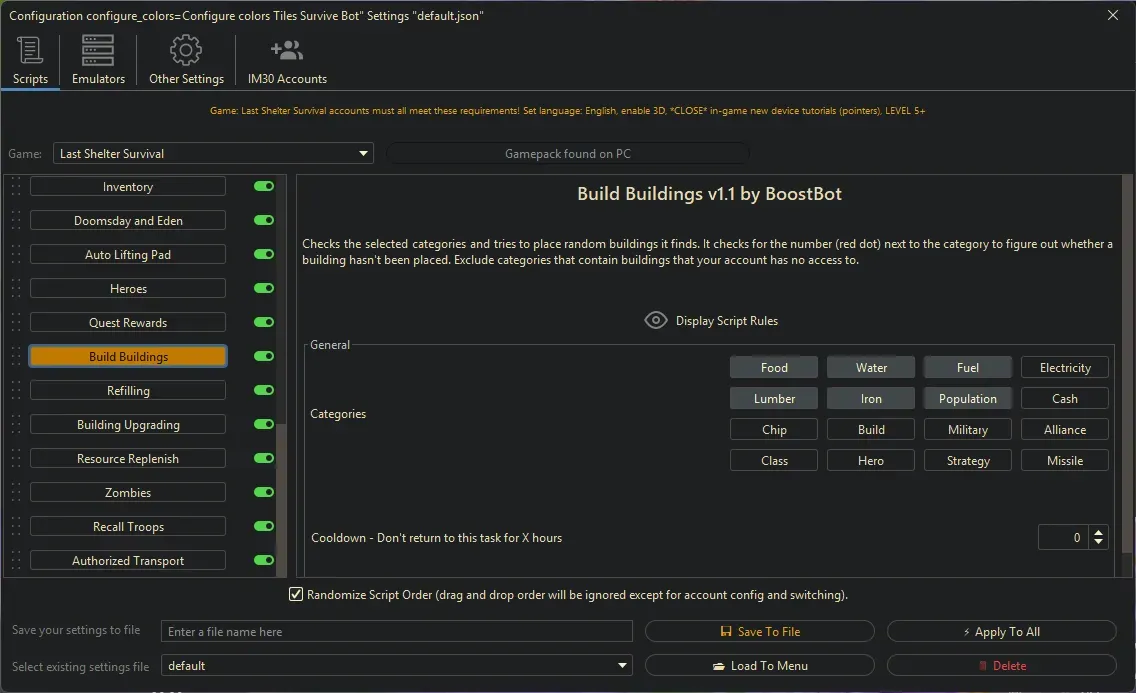Deselect the Food category
Screen dimensions: 1136x693
(x=774, y=368)
